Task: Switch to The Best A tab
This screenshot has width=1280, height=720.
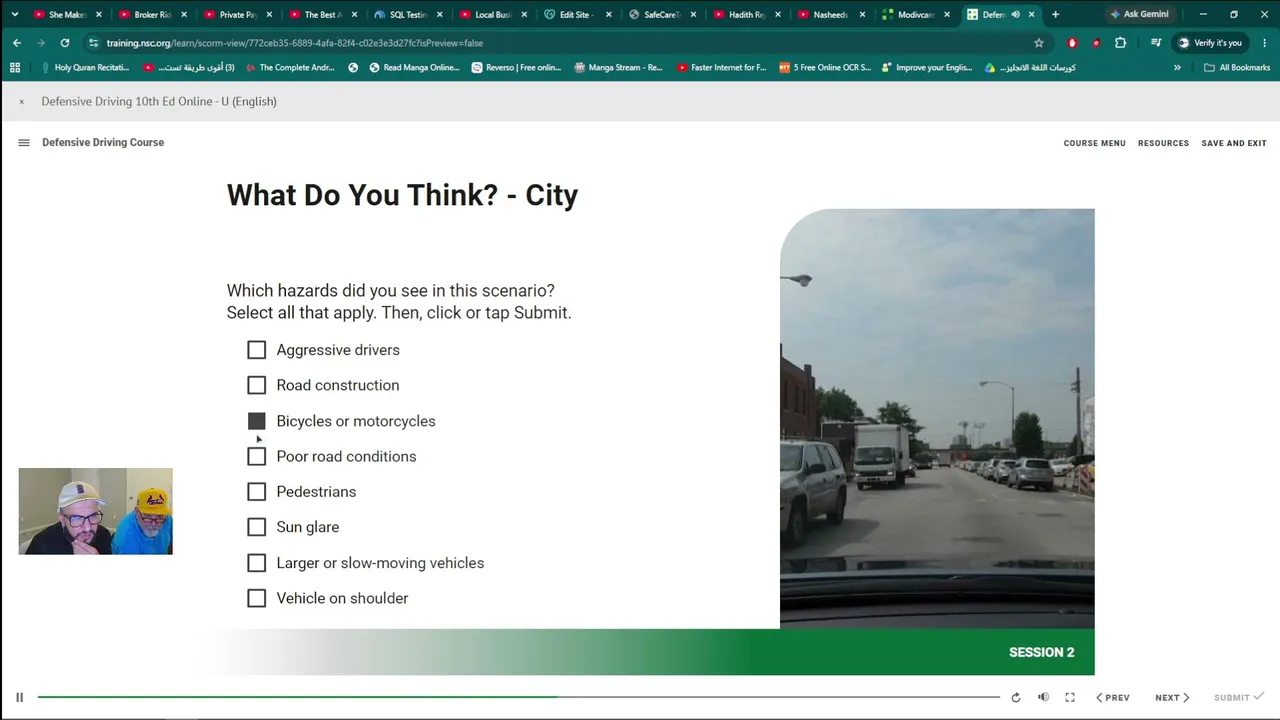Action: click(322, 15)
